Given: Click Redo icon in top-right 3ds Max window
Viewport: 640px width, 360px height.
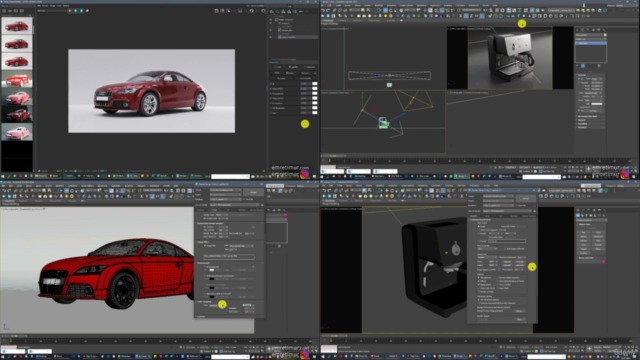Looking at the screenshot, I should click(329, 10).
